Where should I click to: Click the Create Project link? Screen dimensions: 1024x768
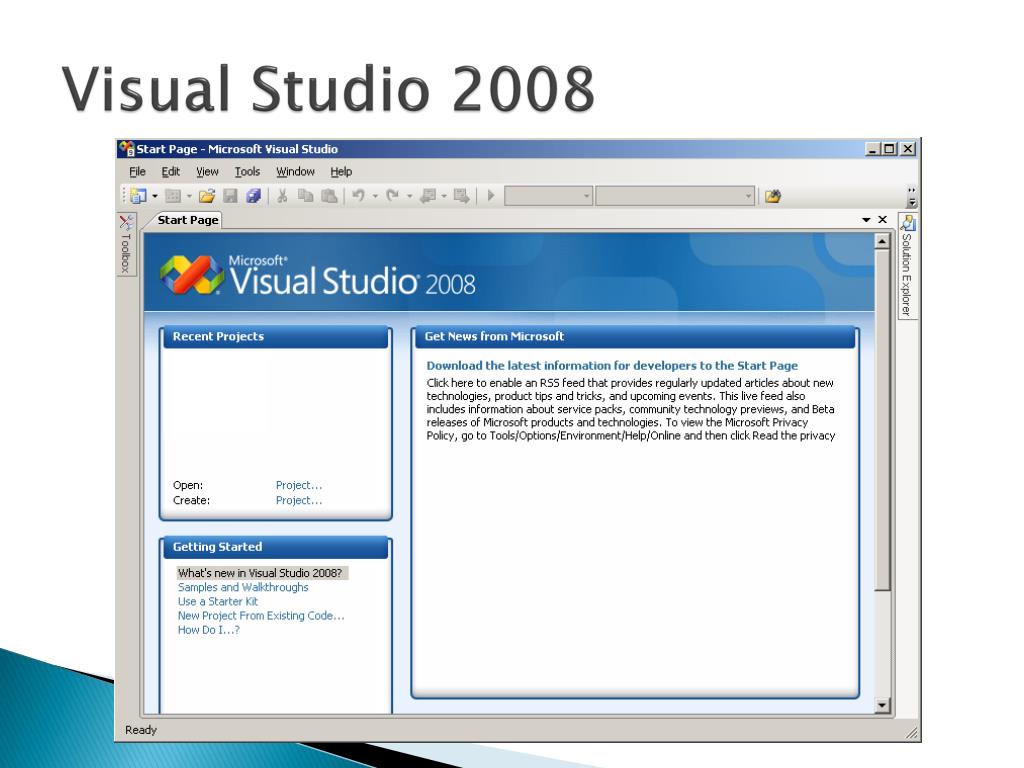tap(298, 500)
